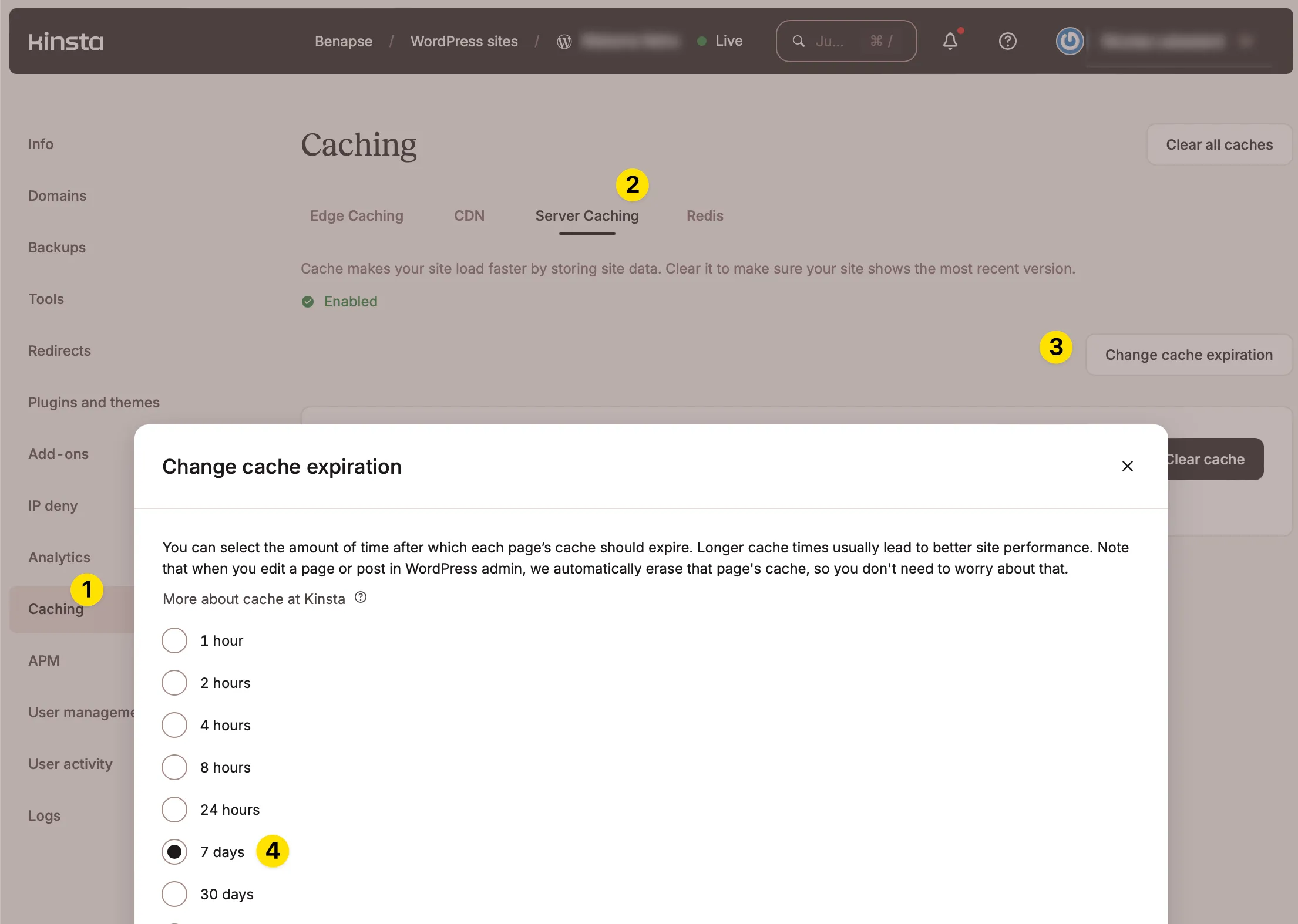Click the search magnifier icon

pyautogui.click(x=798, y=41)
